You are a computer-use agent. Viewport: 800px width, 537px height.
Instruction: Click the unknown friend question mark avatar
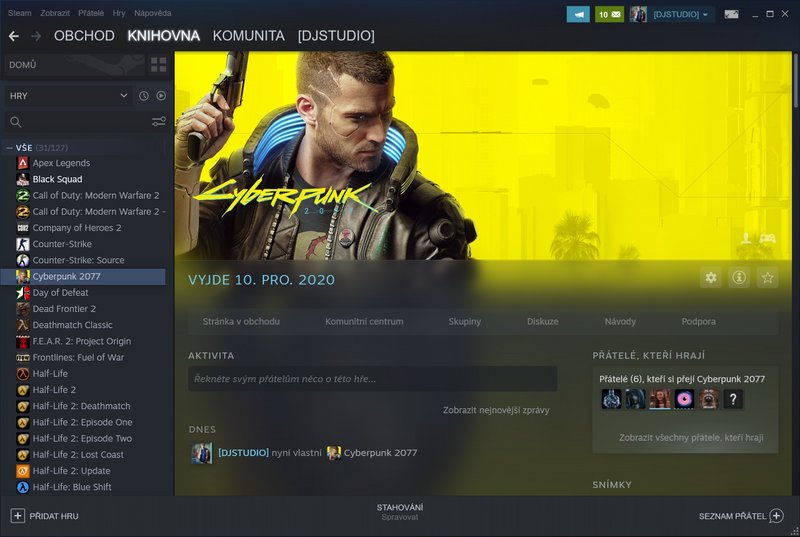tap(733, 399)
